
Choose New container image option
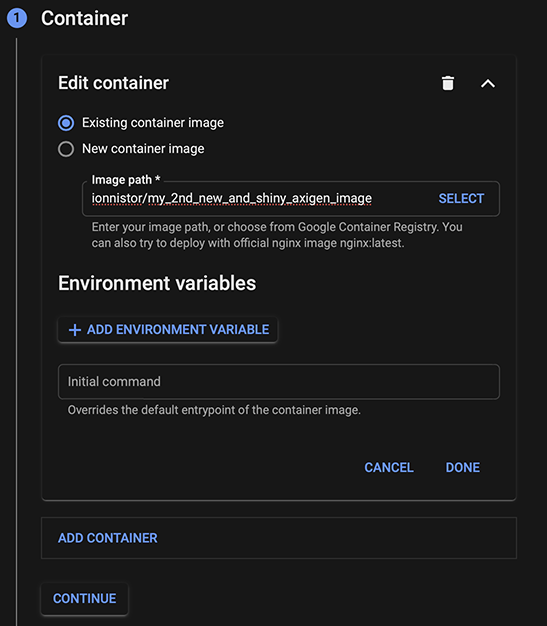[x=66, y=149]
